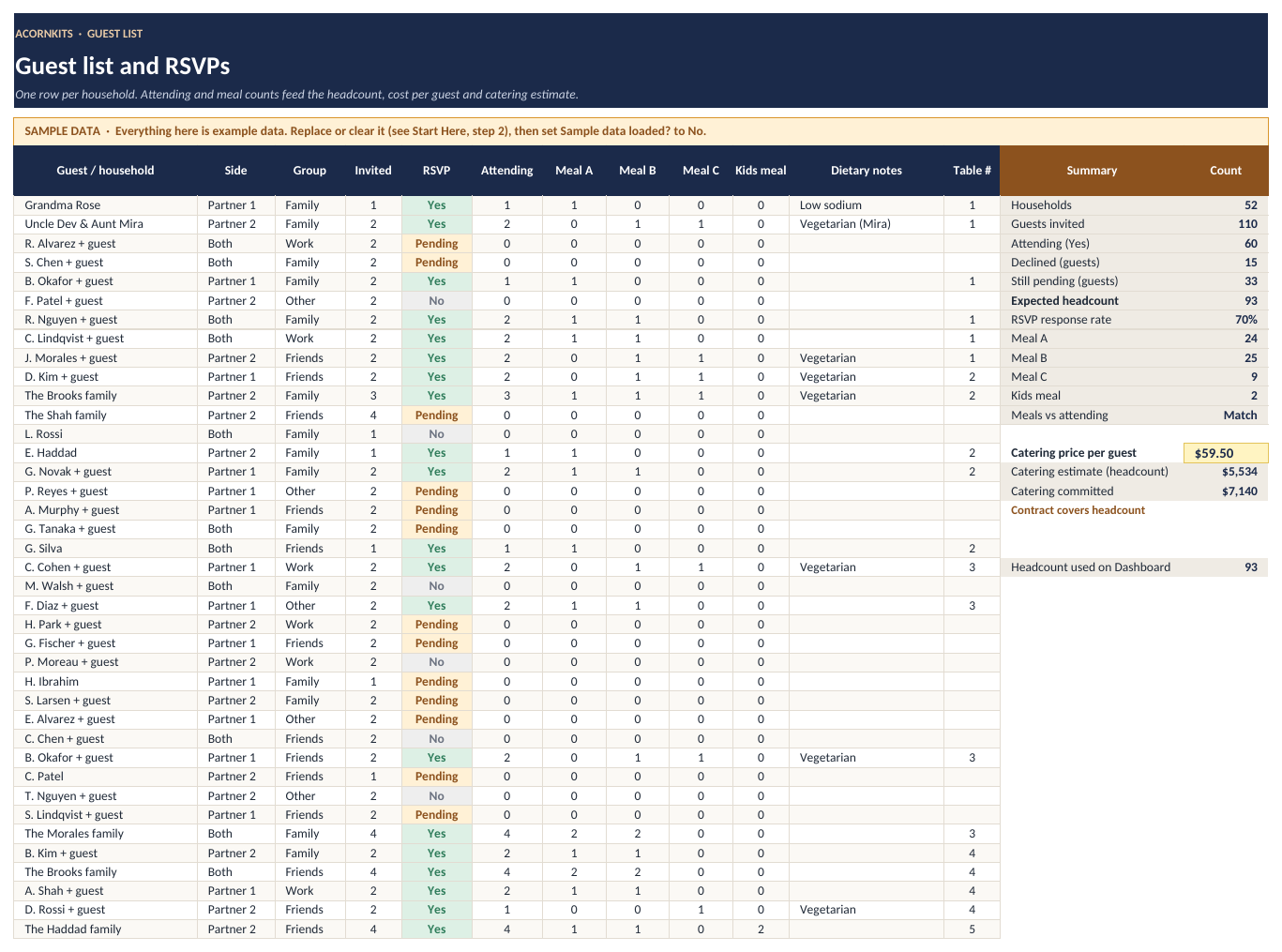Click the Summary header cell
This screenshot has height=952, width=1282.
click(1092, 171)
